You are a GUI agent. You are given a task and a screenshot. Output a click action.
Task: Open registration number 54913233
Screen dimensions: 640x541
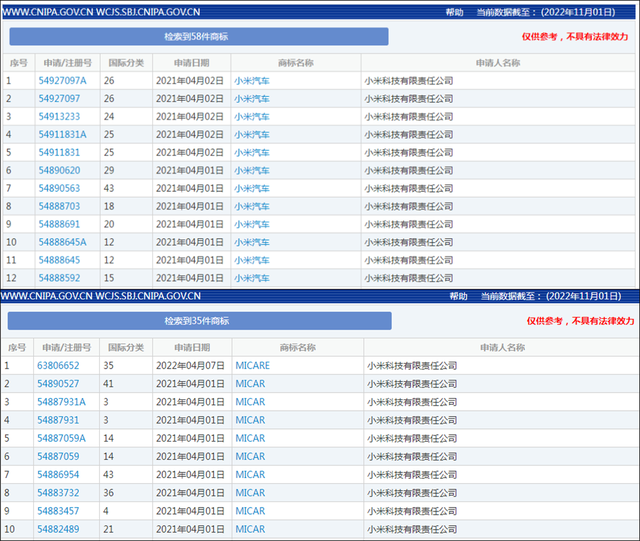pyautogui.click(x=59, y=117)
